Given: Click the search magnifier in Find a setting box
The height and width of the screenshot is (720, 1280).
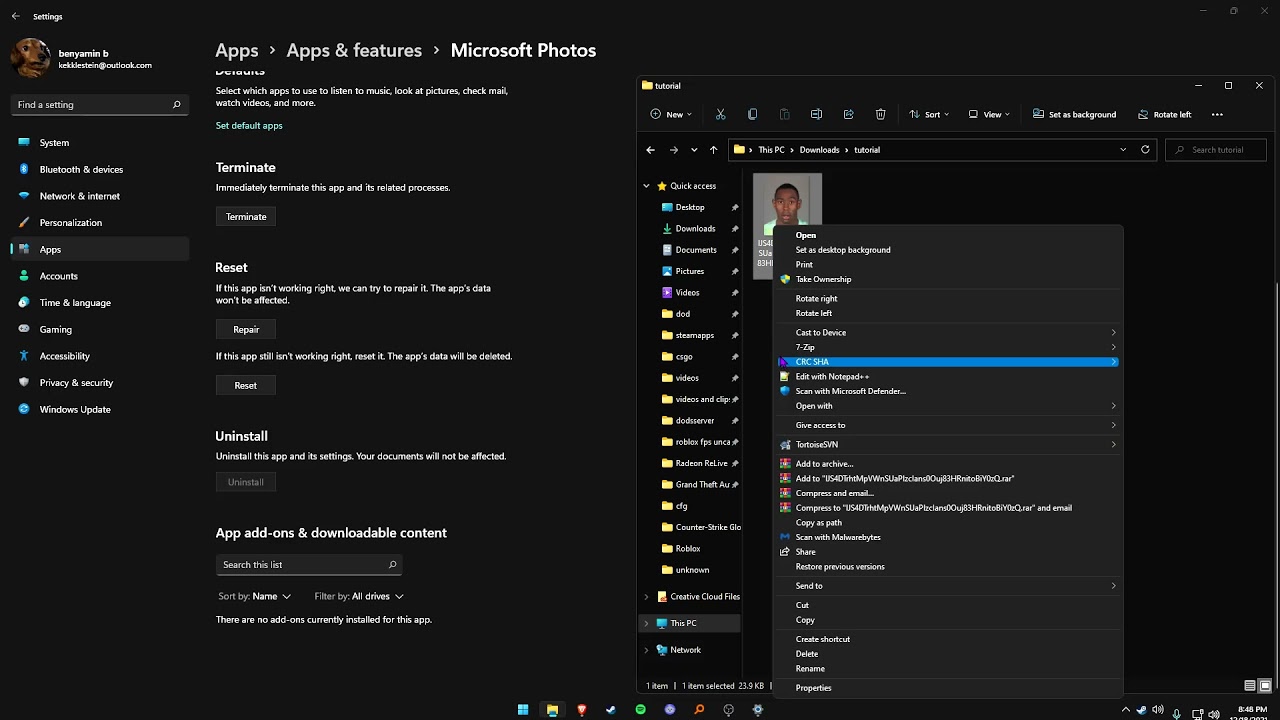Looking at the screenshot, I should 176,104.
